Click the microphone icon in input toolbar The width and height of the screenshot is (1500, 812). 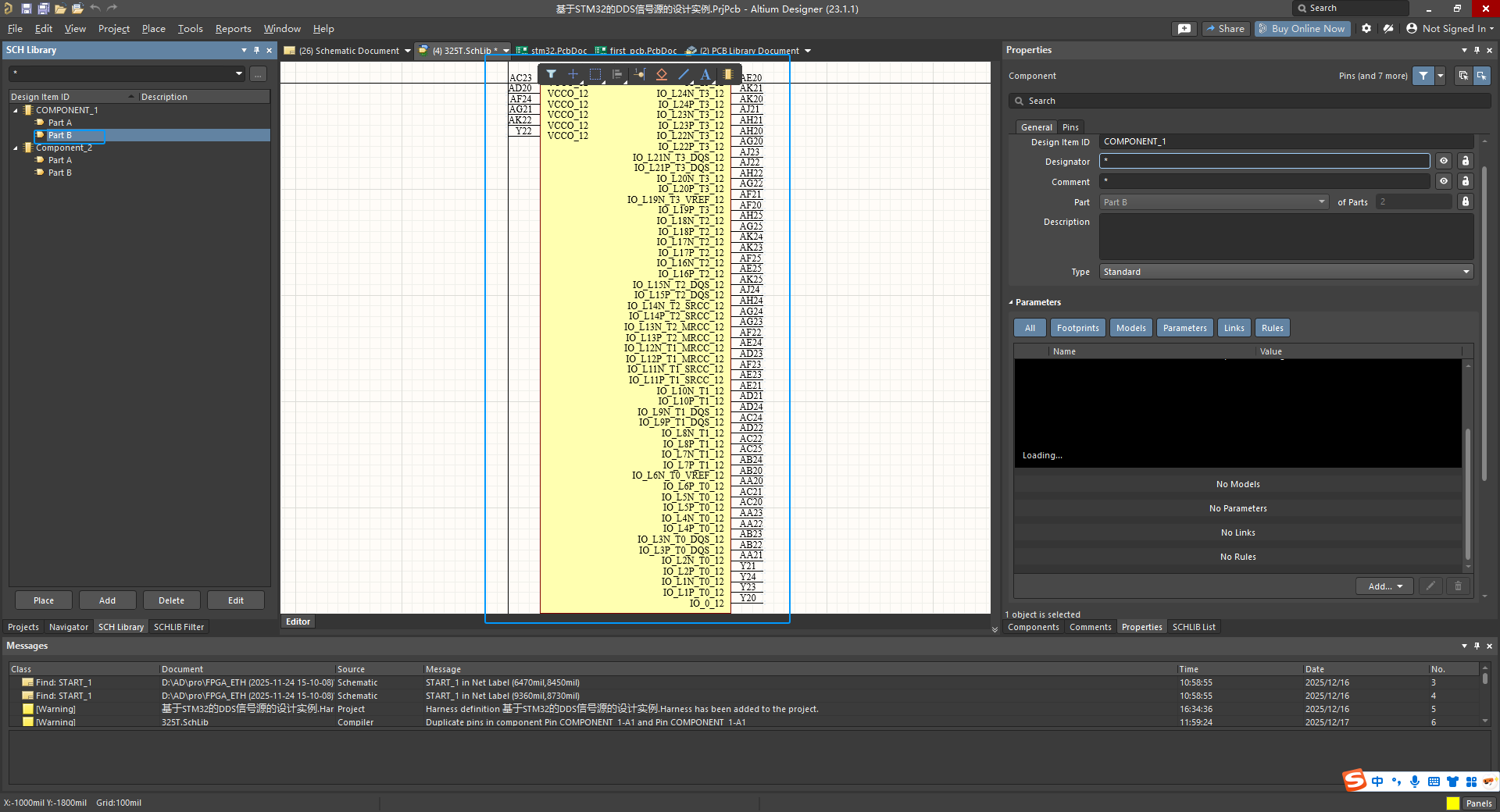click(1415, 782)
